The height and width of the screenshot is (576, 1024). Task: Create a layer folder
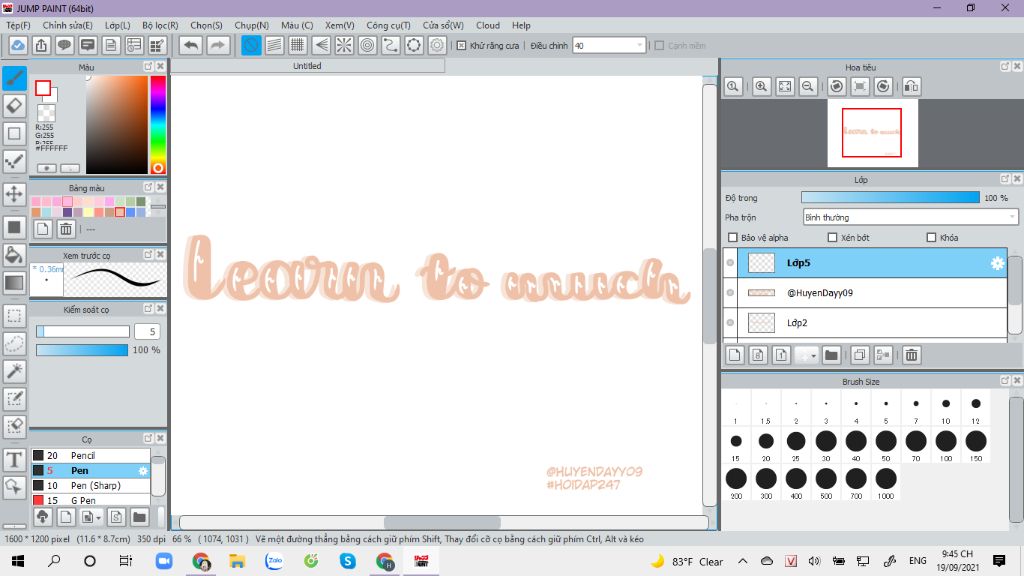[831, 355]
